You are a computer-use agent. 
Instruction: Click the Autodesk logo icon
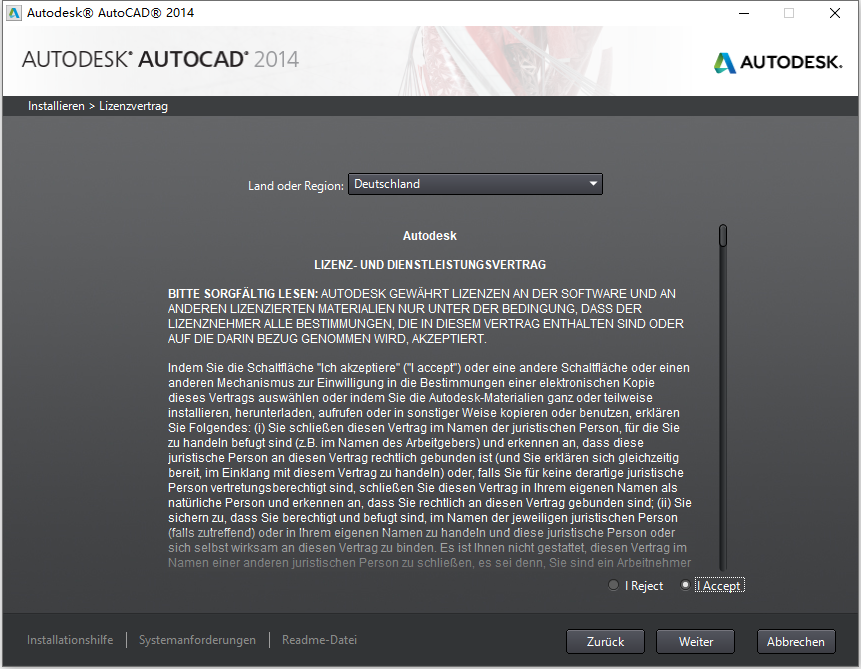pyautogui.click(x=725, y=63)
